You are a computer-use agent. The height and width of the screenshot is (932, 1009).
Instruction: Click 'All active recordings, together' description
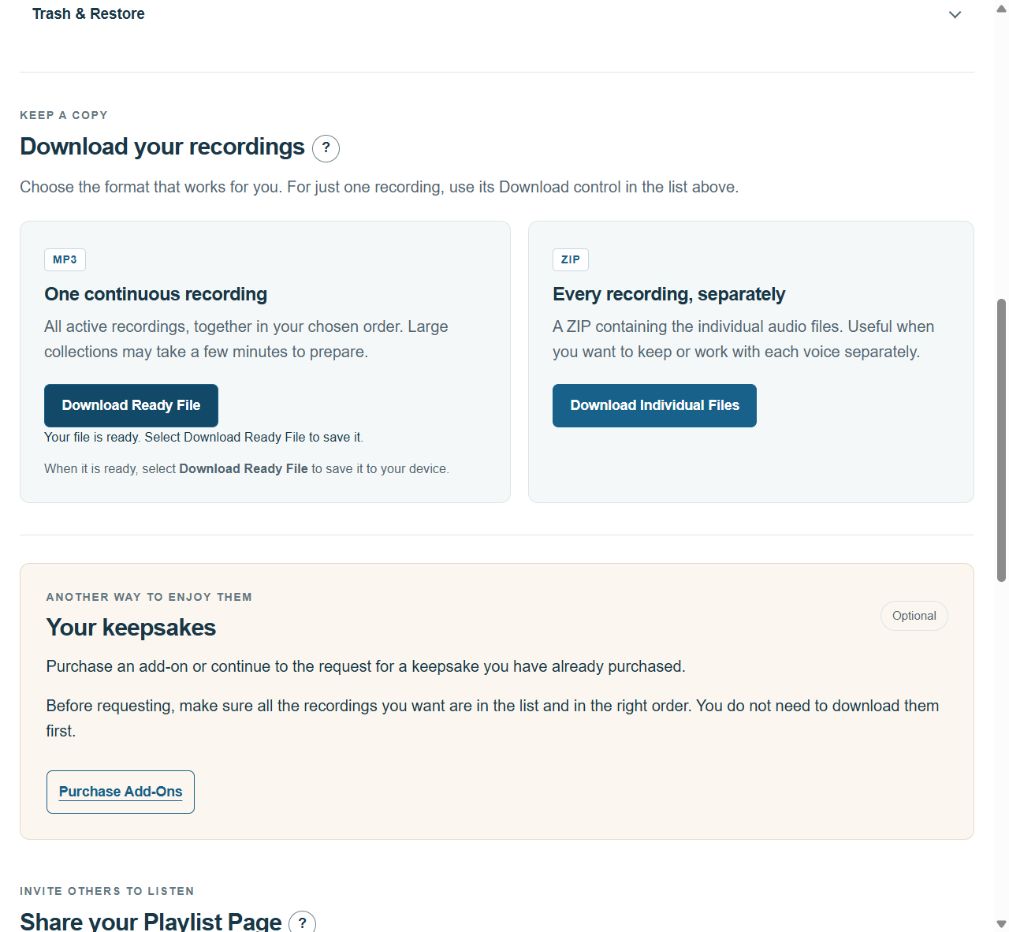tap(246, 339)
